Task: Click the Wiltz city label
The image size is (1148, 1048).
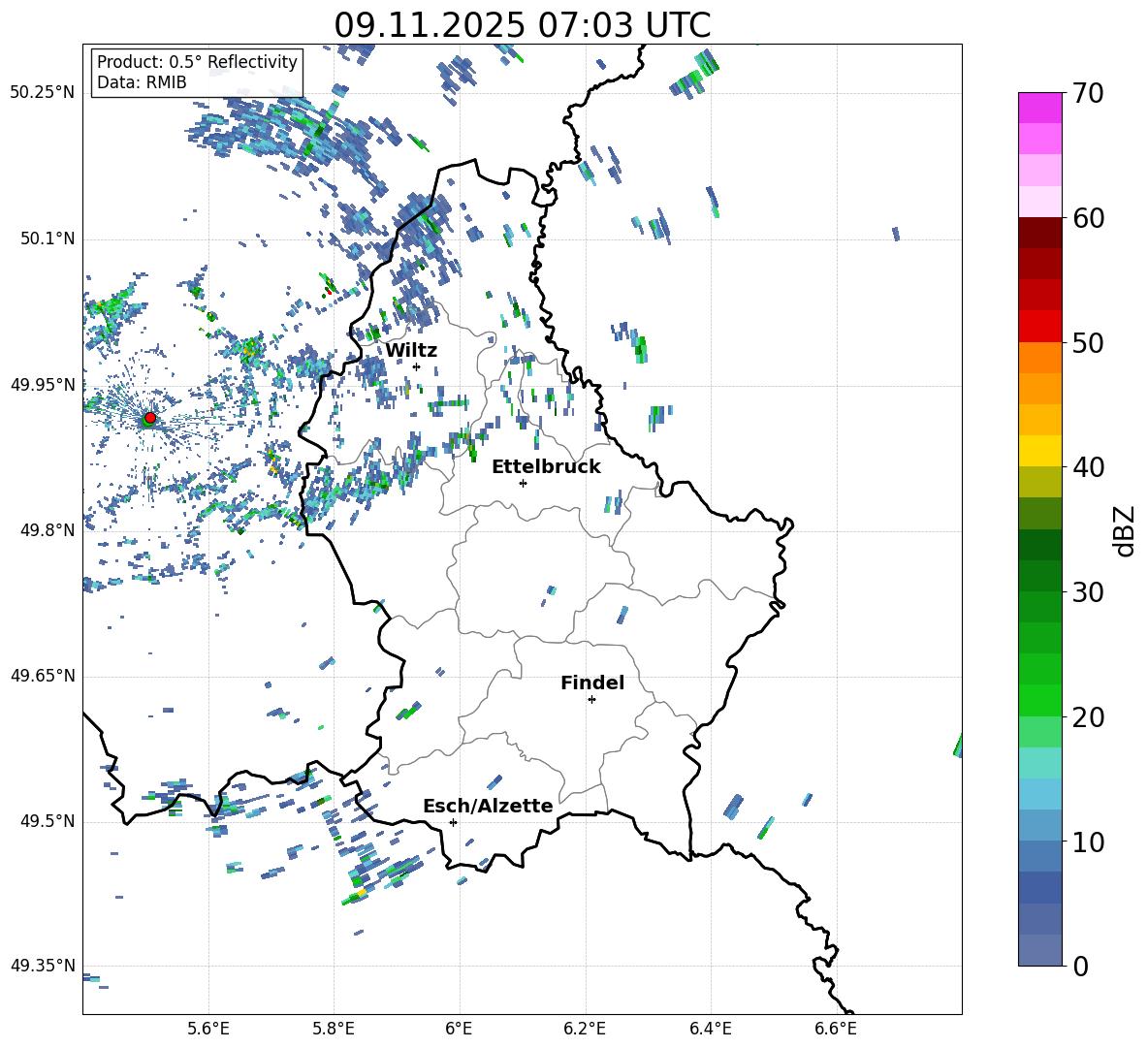Action: [x=411, y=351]
